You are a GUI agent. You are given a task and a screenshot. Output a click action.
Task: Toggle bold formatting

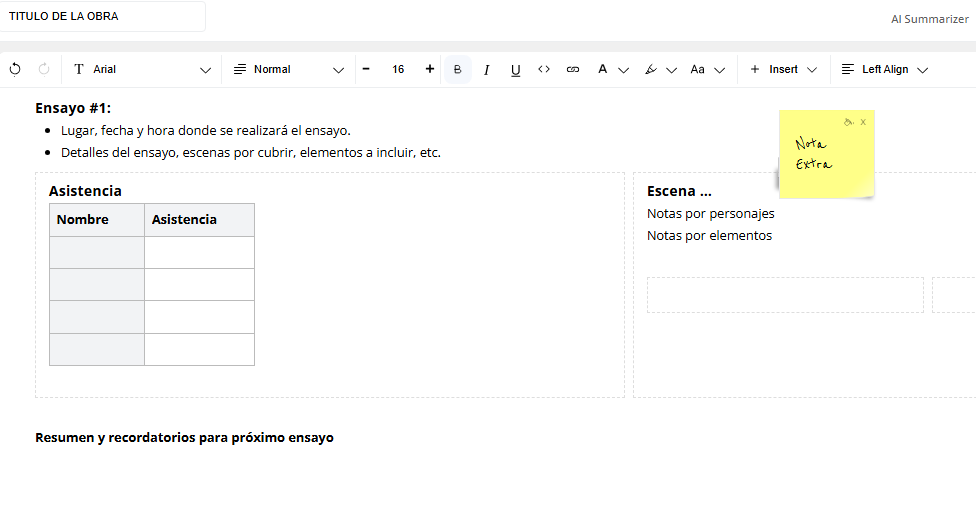tap(458, 69)
